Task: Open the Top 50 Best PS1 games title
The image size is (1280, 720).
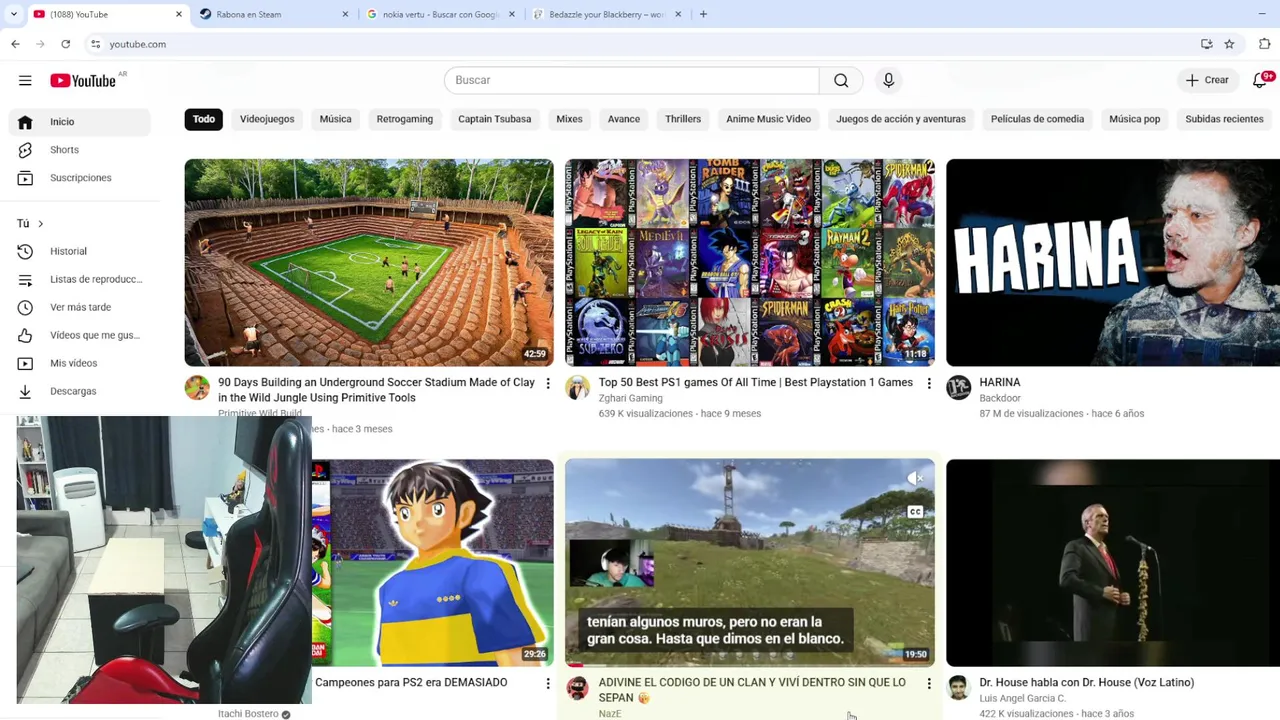Action: click(x=756, y=382)
